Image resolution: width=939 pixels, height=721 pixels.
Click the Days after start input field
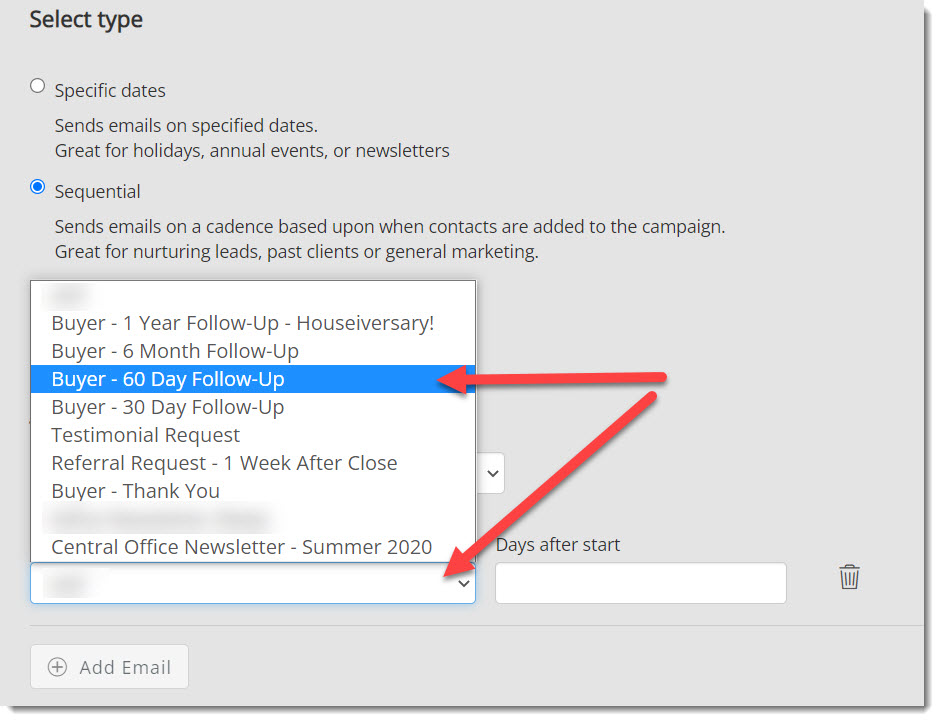click(x=640, y=583)
